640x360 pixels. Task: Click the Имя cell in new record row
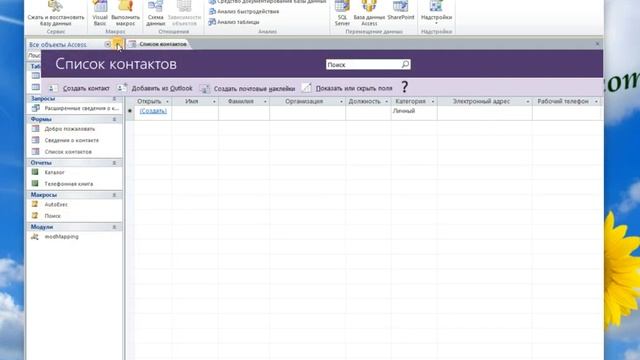(195, 113)
